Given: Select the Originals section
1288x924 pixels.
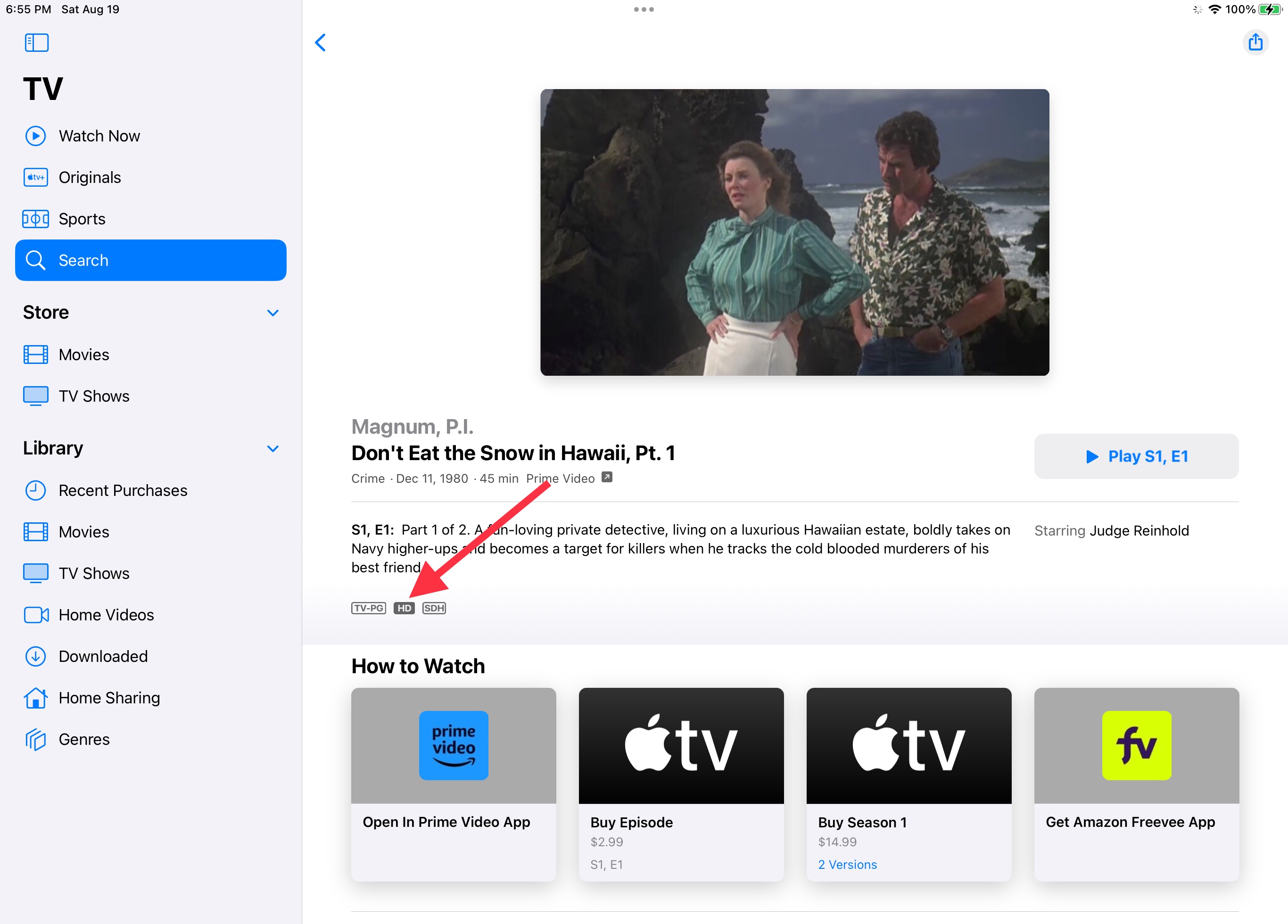Looking at the screenshot, I should [90, 177].
